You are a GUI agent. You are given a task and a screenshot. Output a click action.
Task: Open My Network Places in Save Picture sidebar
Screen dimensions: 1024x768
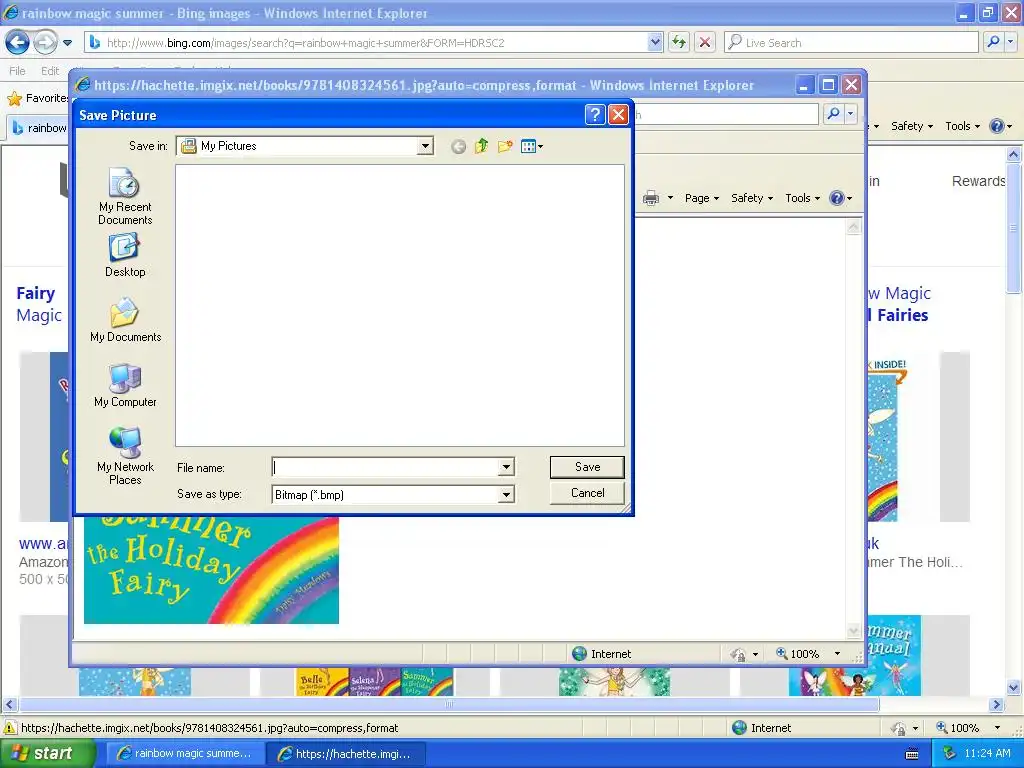[x=125, y=456]
